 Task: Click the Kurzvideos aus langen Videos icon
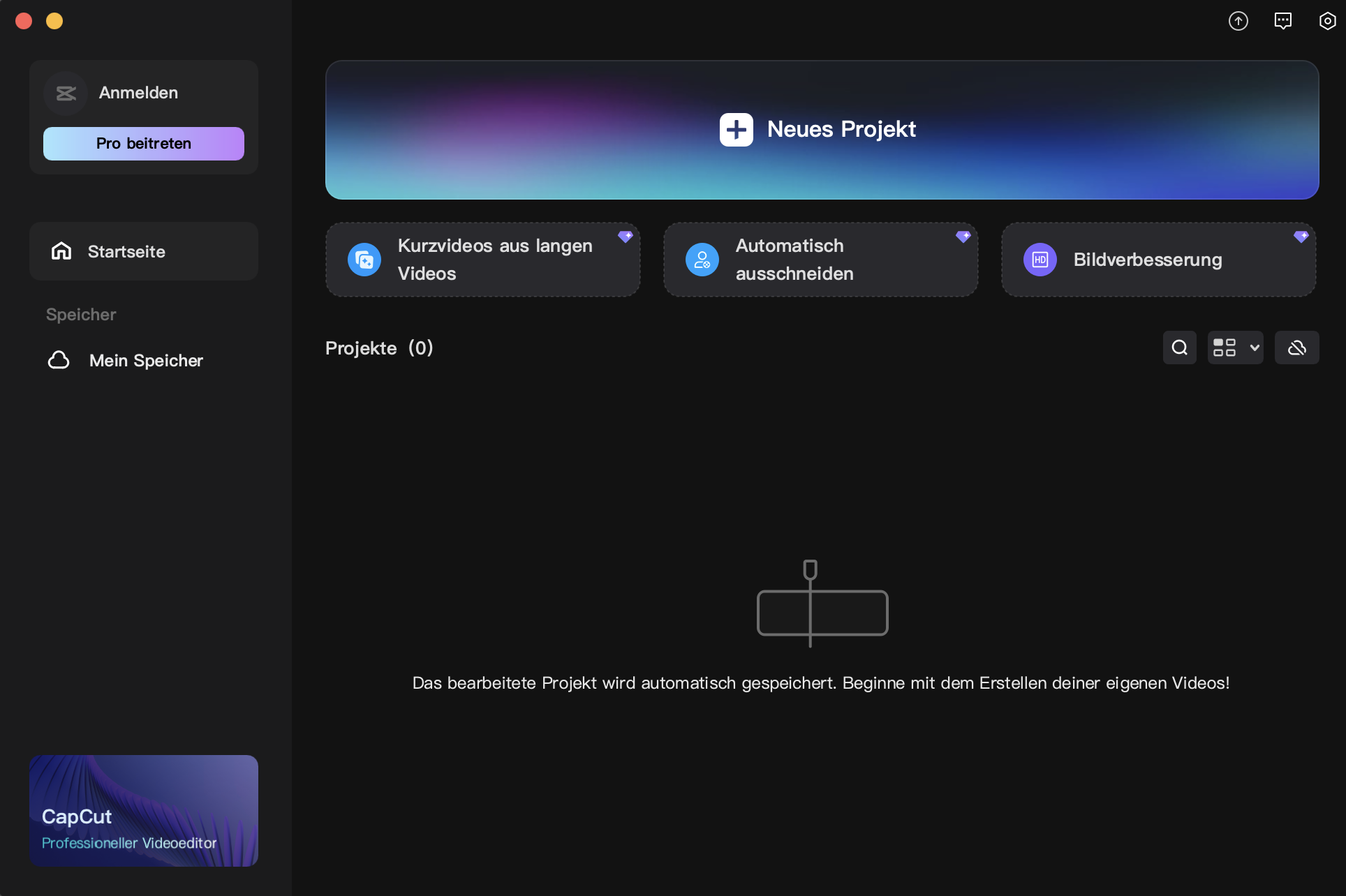pos(364,260)
